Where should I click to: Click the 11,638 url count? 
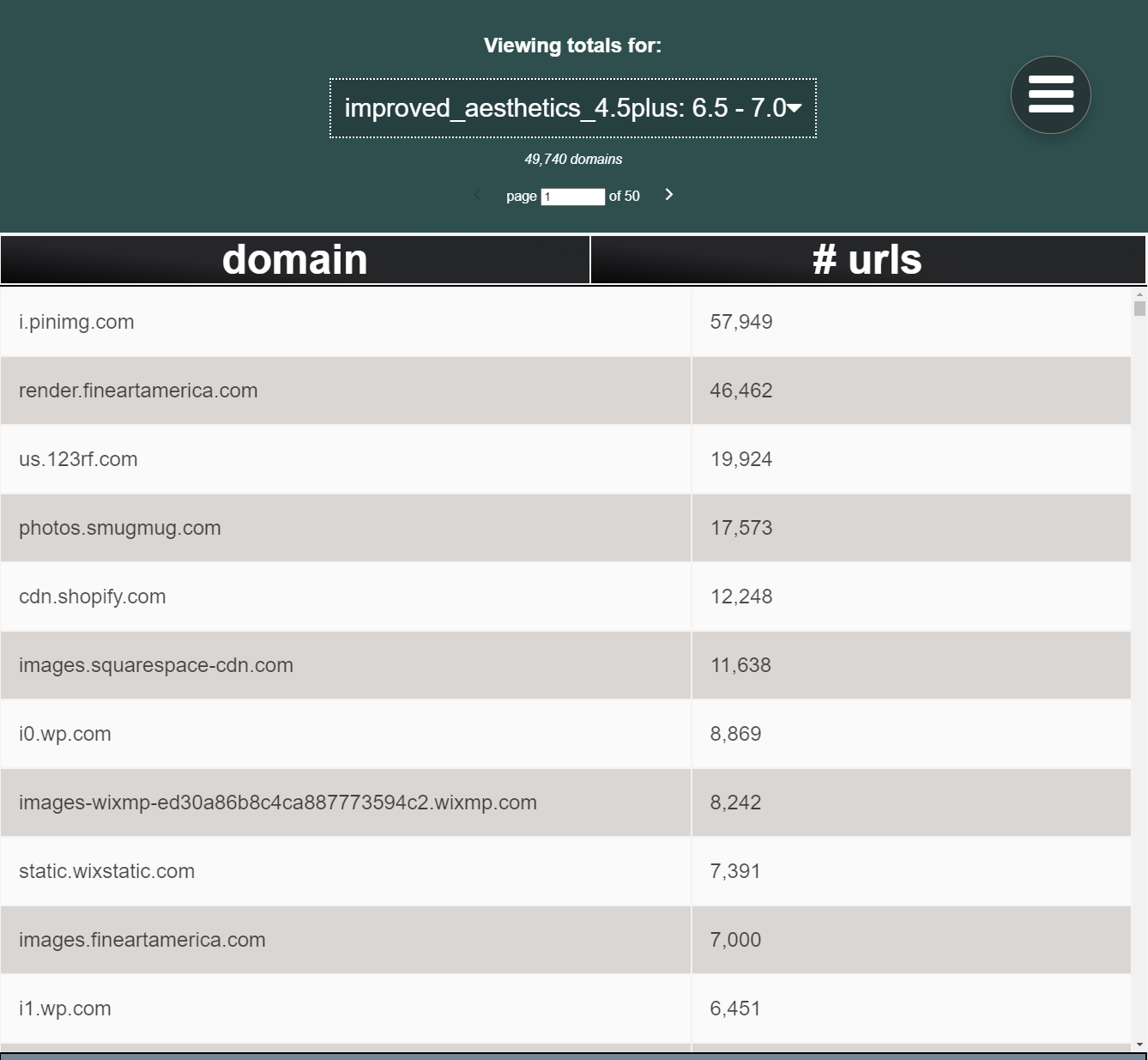[740, 665]
